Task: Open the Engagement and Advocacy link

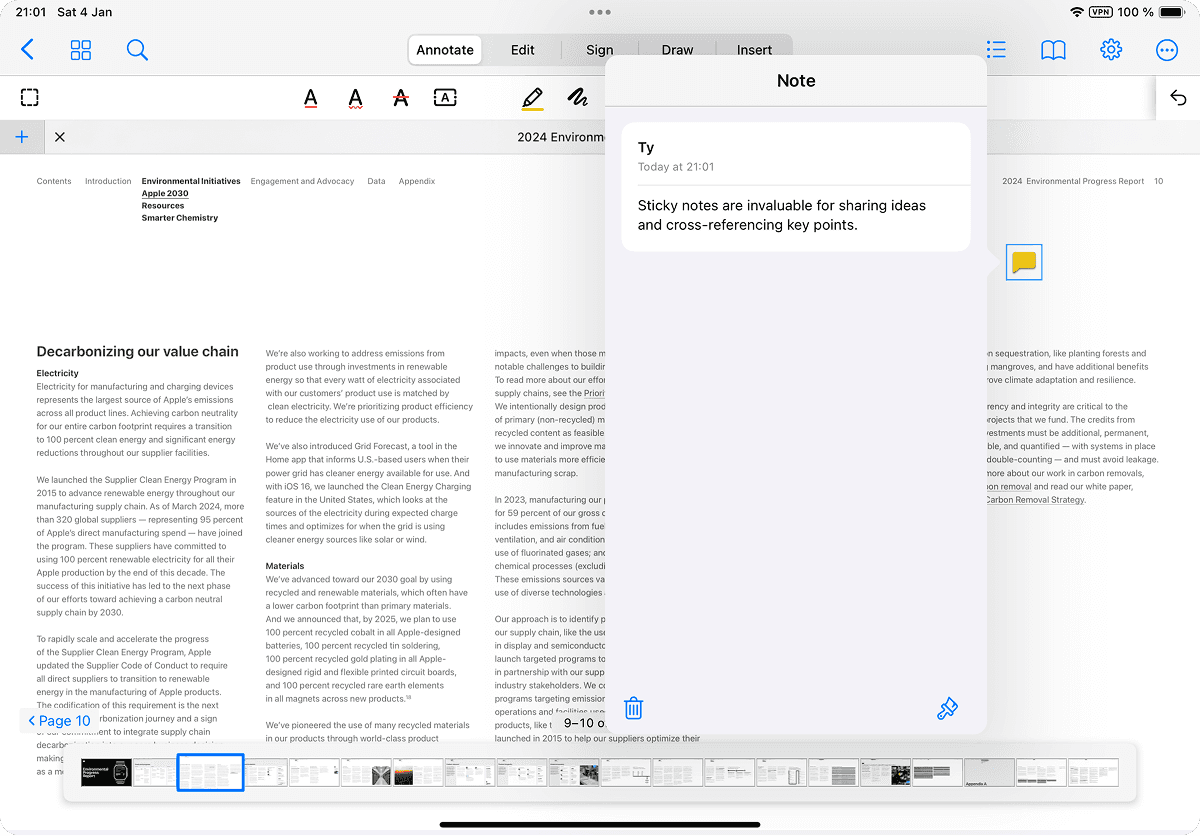Action: point(302,181)
